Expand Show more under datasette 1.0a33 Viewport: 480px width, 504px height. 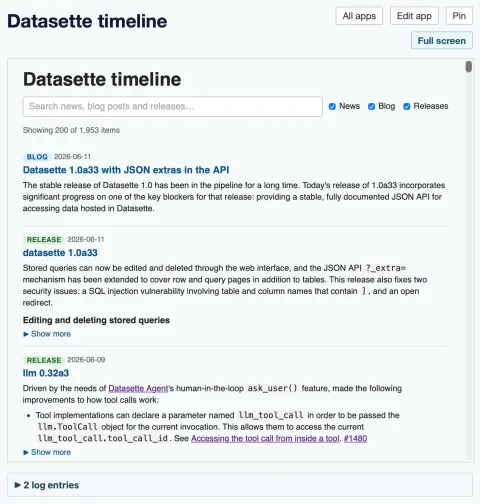coord(47,334)
